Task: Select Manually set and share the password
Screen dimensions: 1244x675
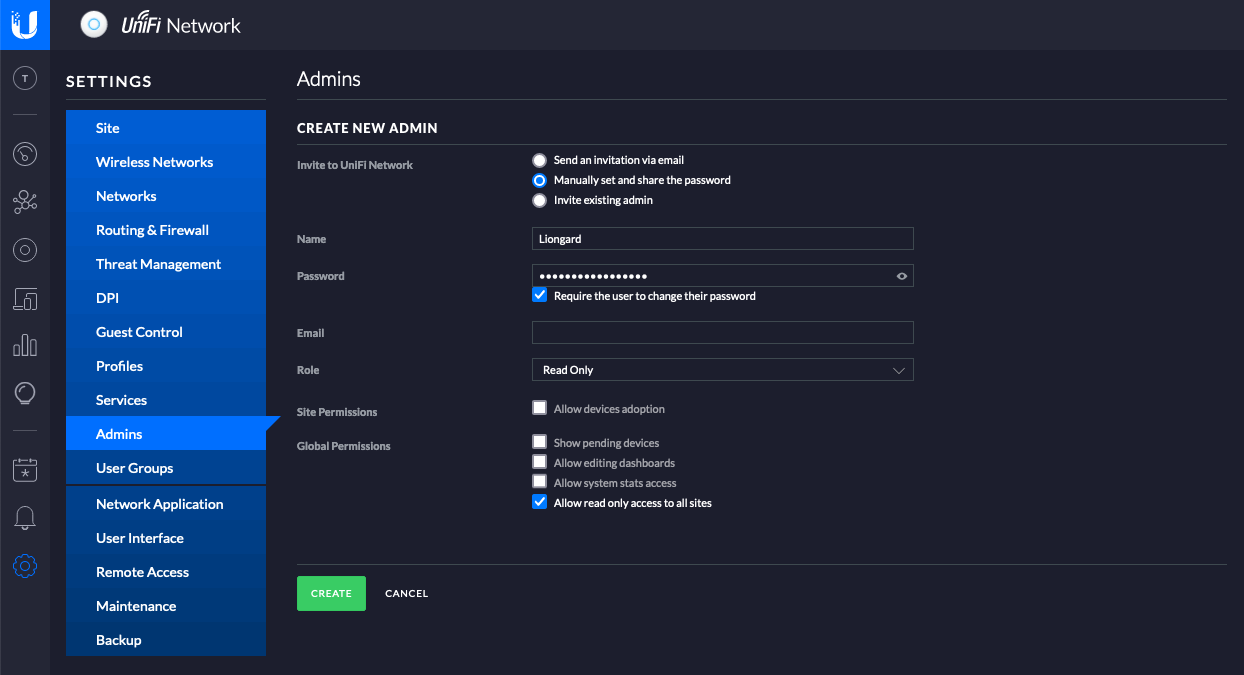Action: click(x=540, y=180)
